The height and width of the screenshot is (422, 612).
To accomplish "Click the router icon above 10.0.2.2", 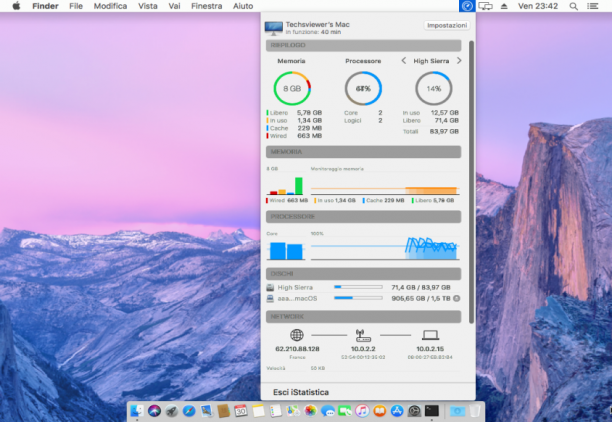I will (363, 335).
